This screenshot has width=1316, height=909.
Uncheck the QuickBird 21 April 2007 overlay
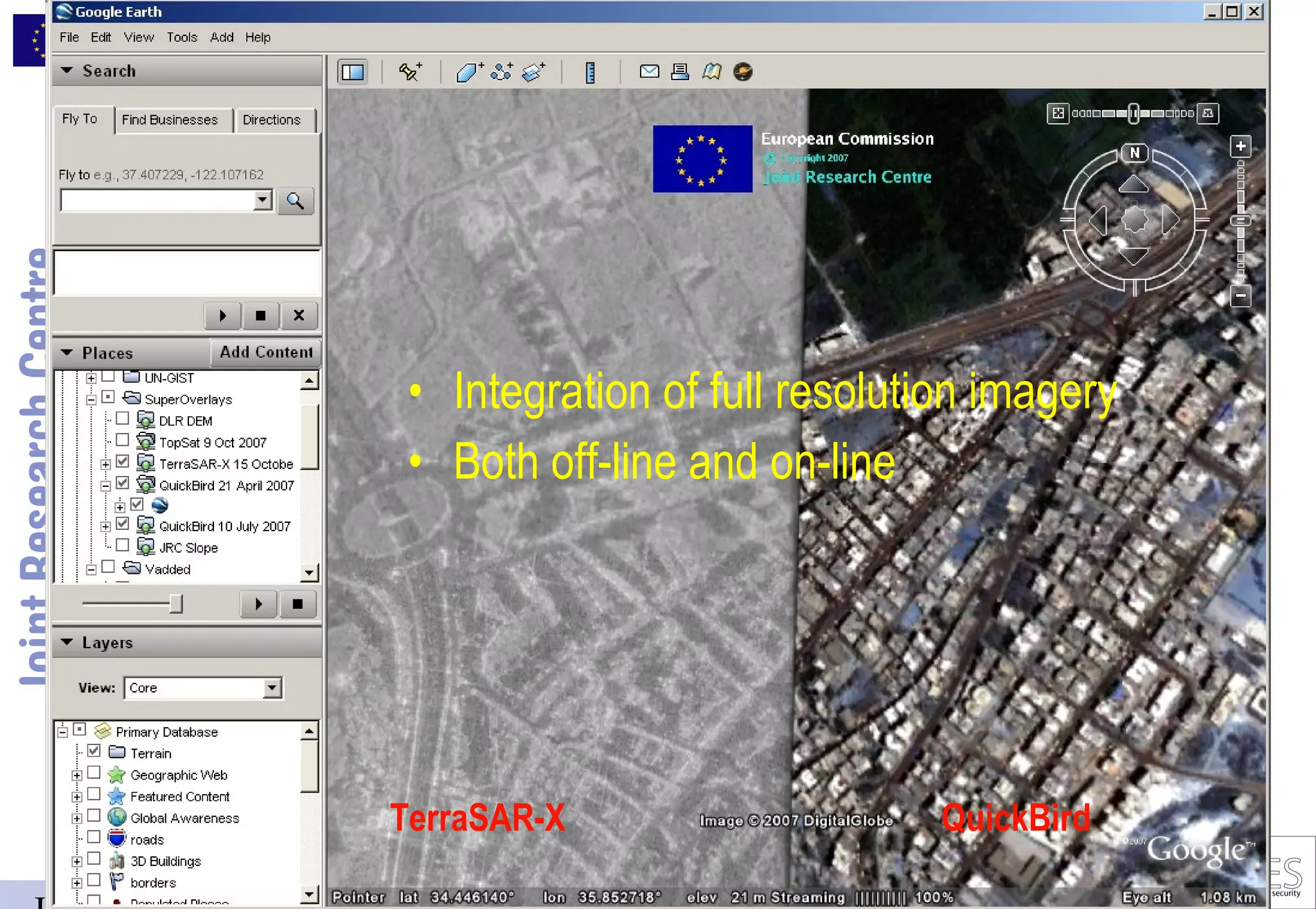pos(123,483)
